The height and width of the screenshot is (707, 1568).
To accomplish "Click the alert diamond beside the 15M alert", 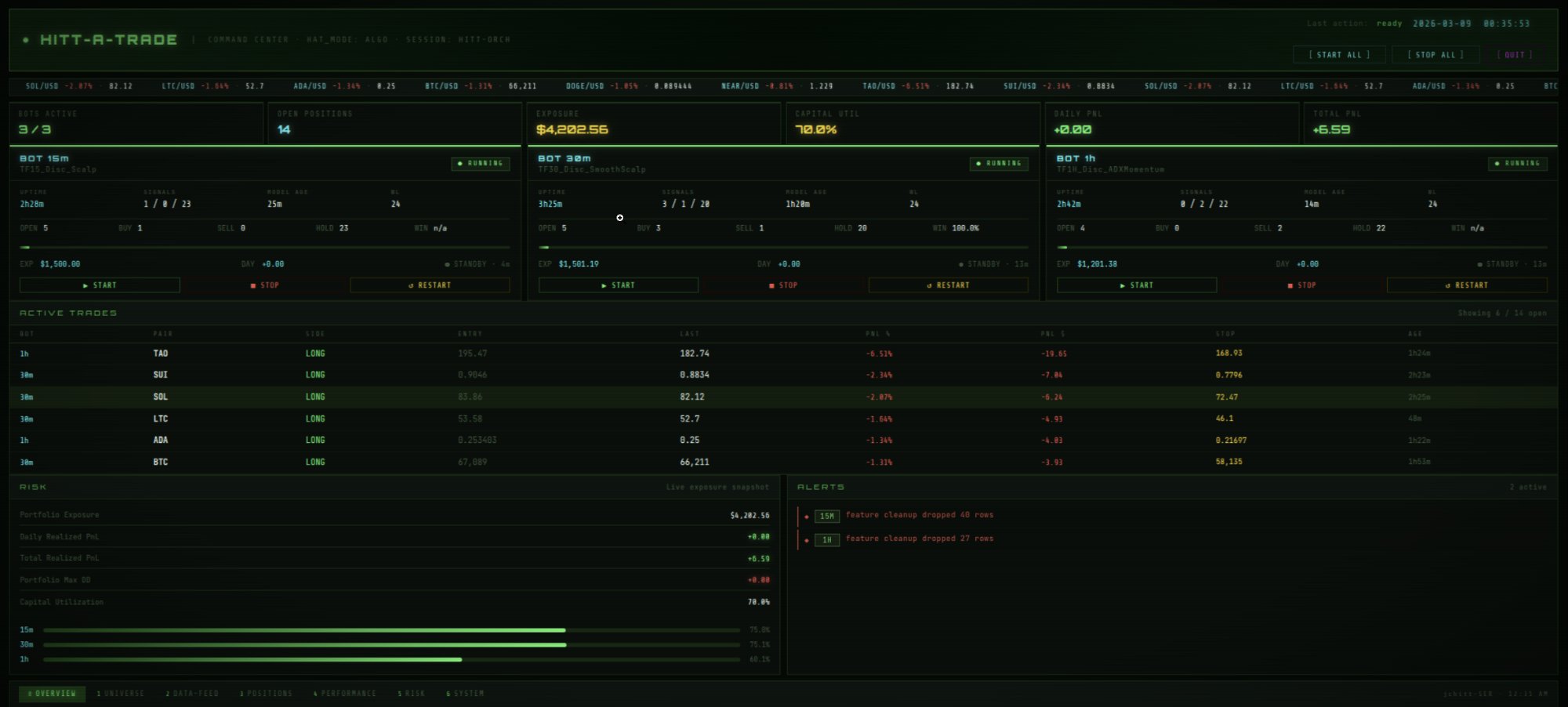I will click(805, 516).
